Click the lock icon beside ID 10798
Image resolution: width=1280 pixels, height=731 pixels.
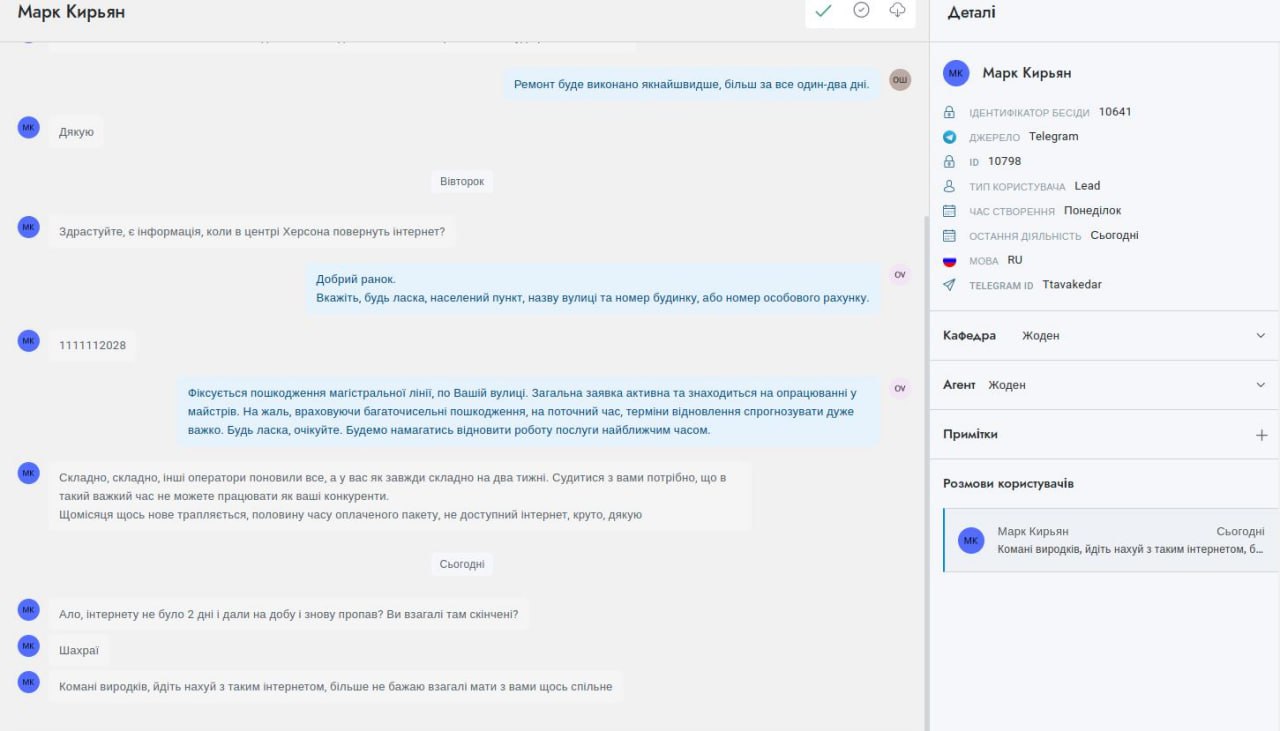(x=950, y=161)
